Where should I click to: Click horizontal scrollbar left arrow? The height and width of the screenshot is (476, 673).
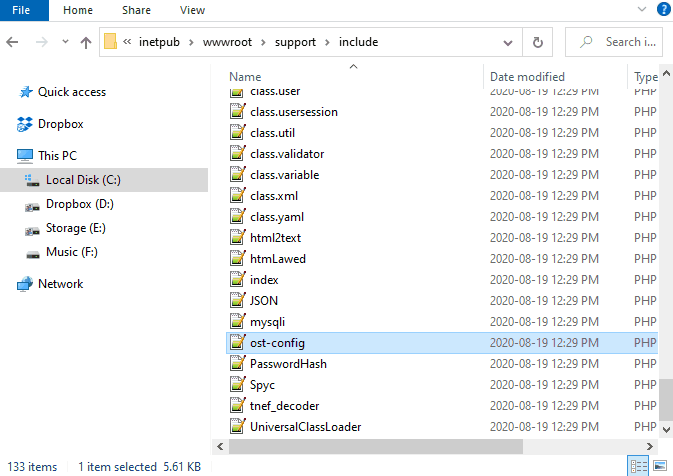click(220, 446)
